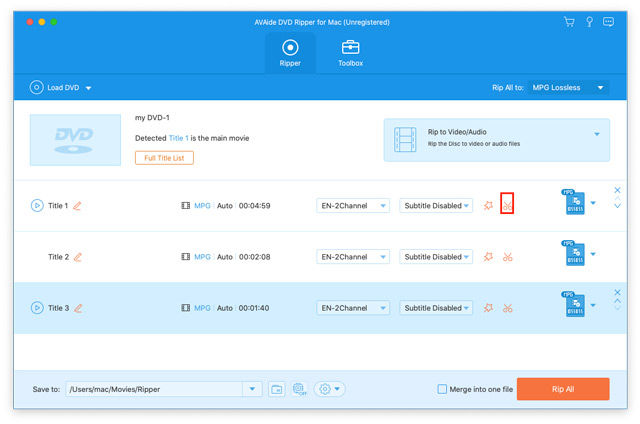Toggle the hardware acceleration OFF icon
The image size is (640, 424).
300,389
